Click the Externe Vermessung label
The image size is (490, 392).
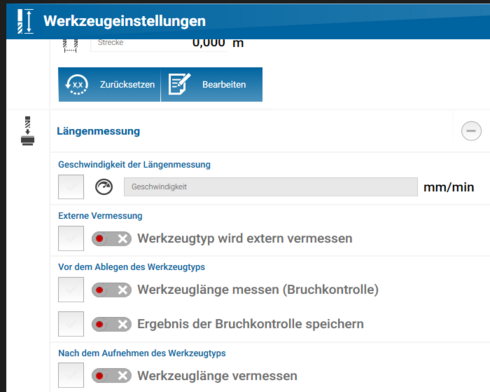(x=100, y=216)
